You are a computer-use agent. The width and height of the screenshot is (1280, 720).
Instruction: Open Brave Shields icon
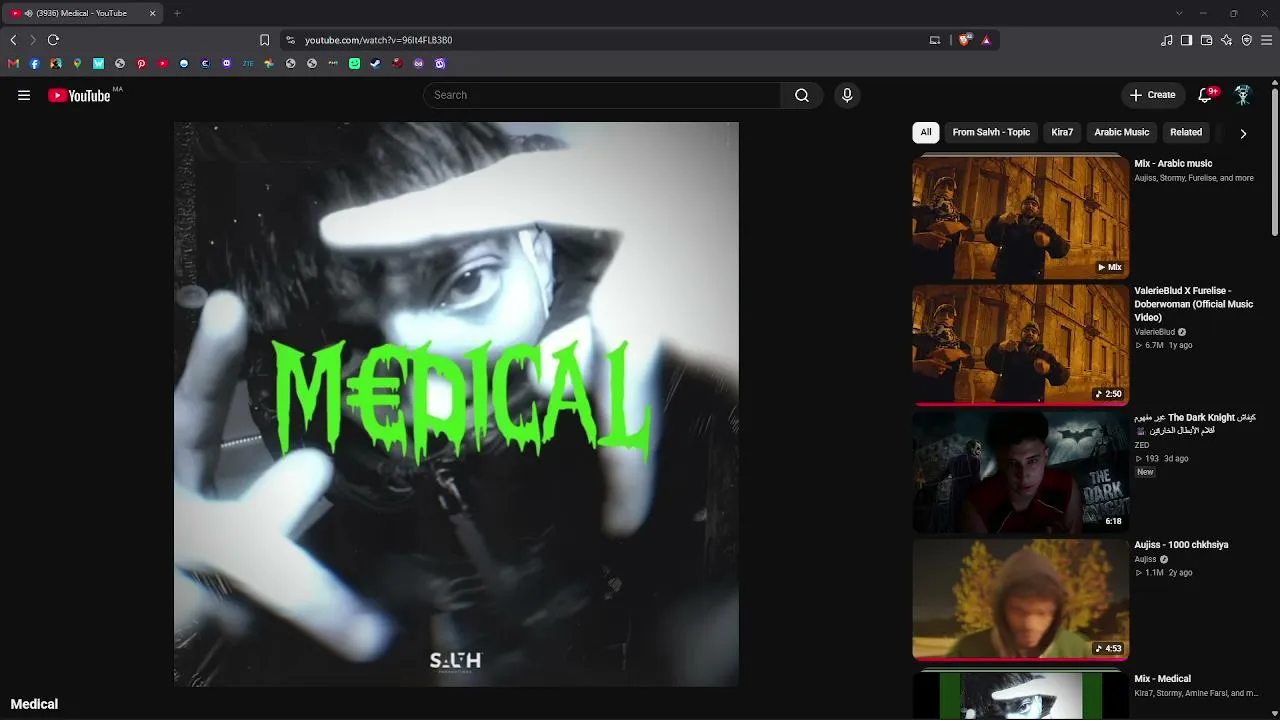(965, 40)
